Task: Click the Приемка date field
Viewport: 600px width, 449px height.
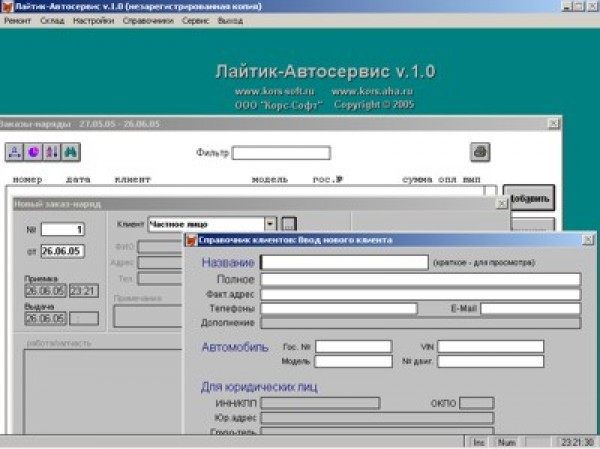Action: coord(45,291)
